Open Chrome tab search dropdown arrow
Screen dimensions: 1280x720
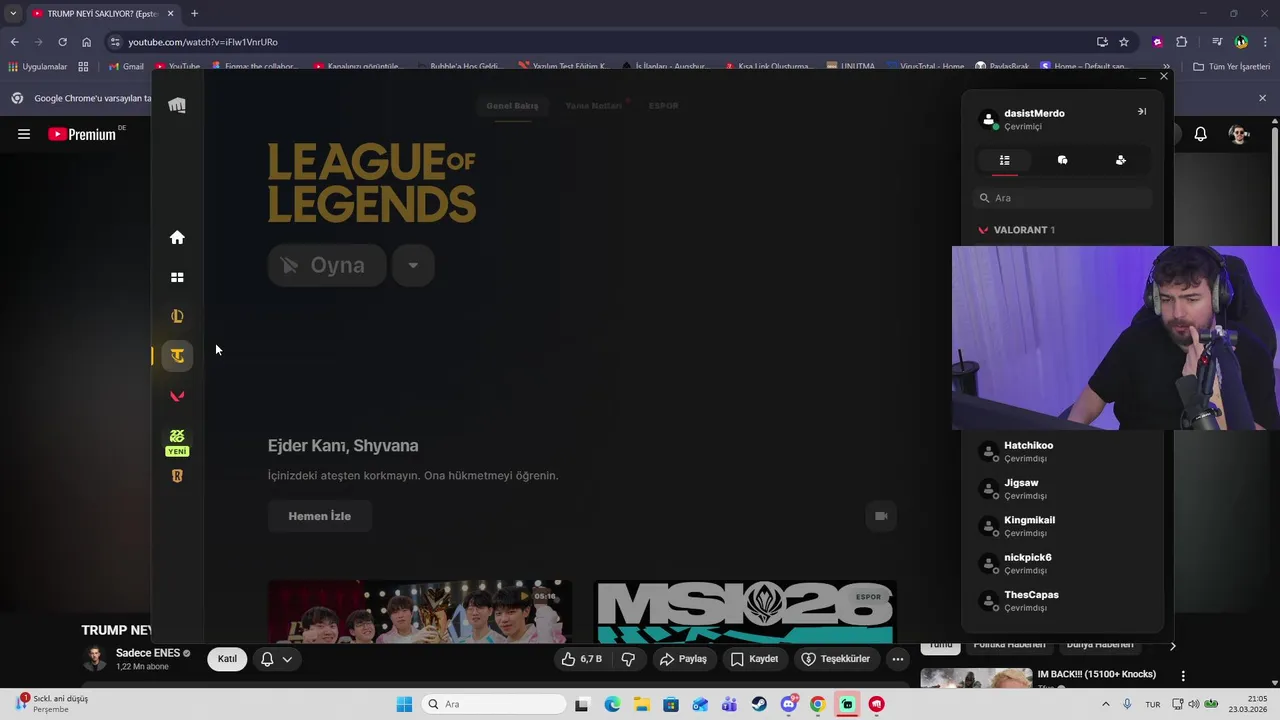(13, 13)
